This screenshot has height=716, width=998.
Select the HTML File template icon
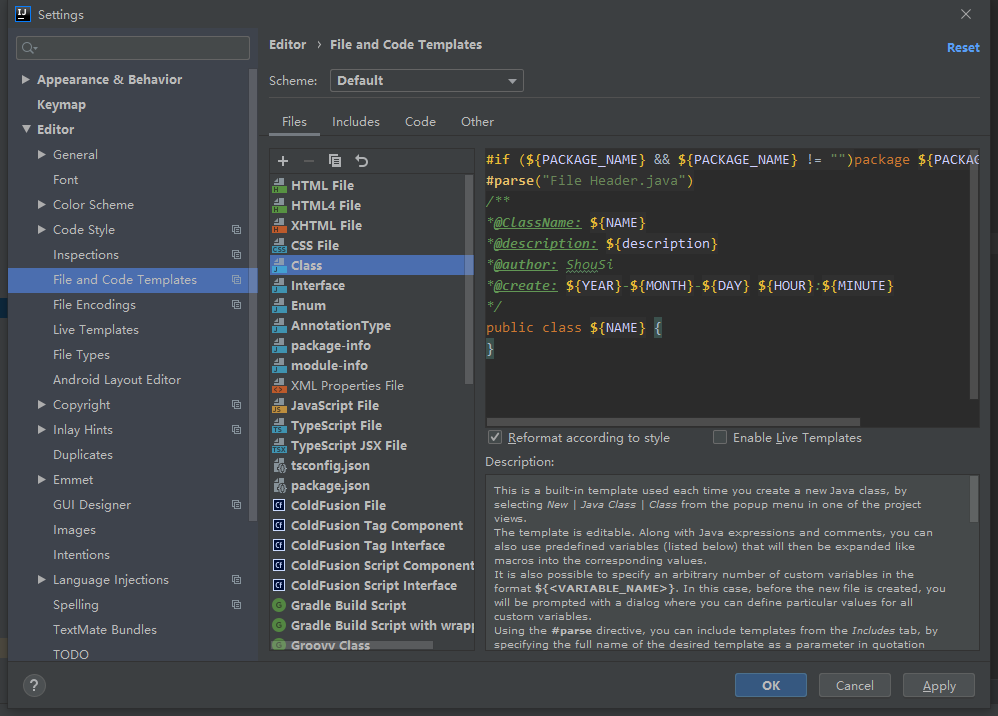coord(279,185)
